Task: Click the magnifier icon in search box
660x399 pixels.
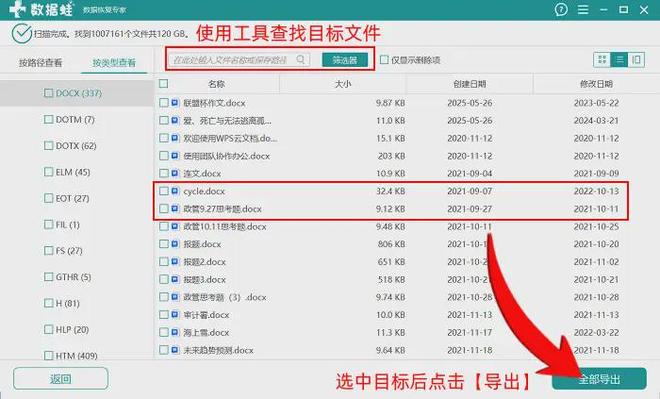Action: pyautogui.click(x=301, y=59)
